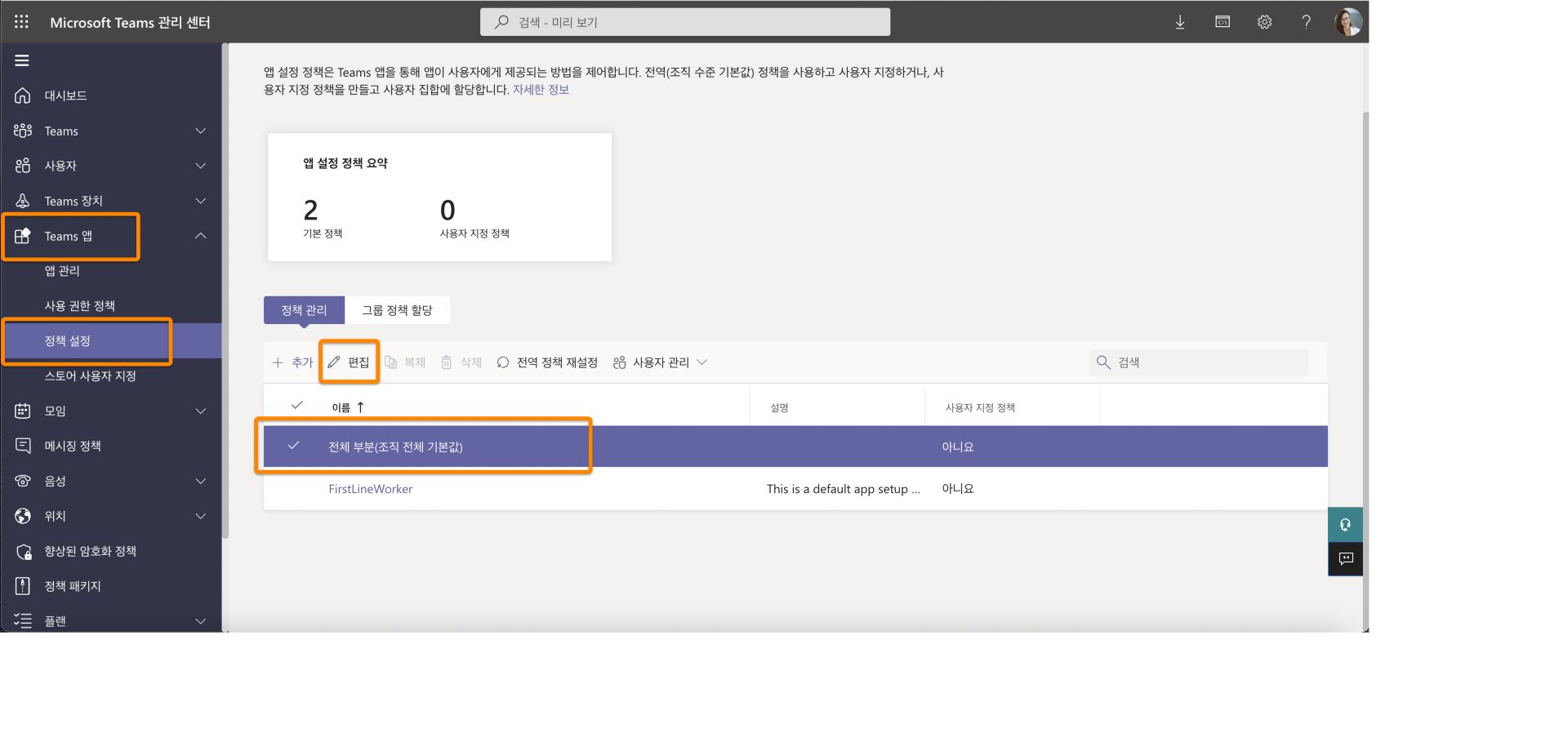Viewport: 1568px width, 746px height.
Task: Uncheck the 전체 부분 policy row checkmark
Action: [x=293, y=446]
